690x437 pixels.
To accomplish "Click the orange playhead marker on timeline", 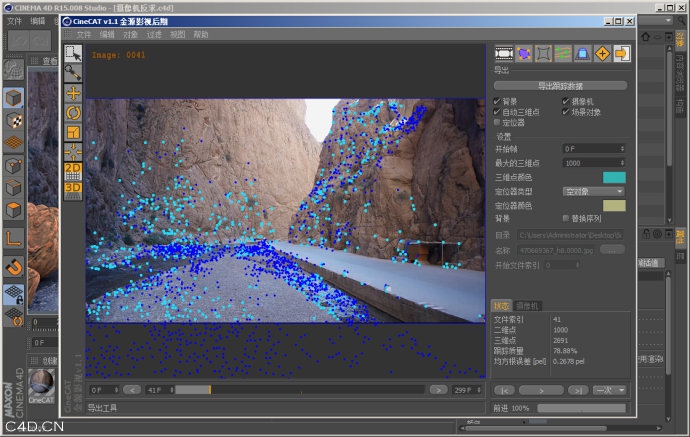I will pos(210,390).
